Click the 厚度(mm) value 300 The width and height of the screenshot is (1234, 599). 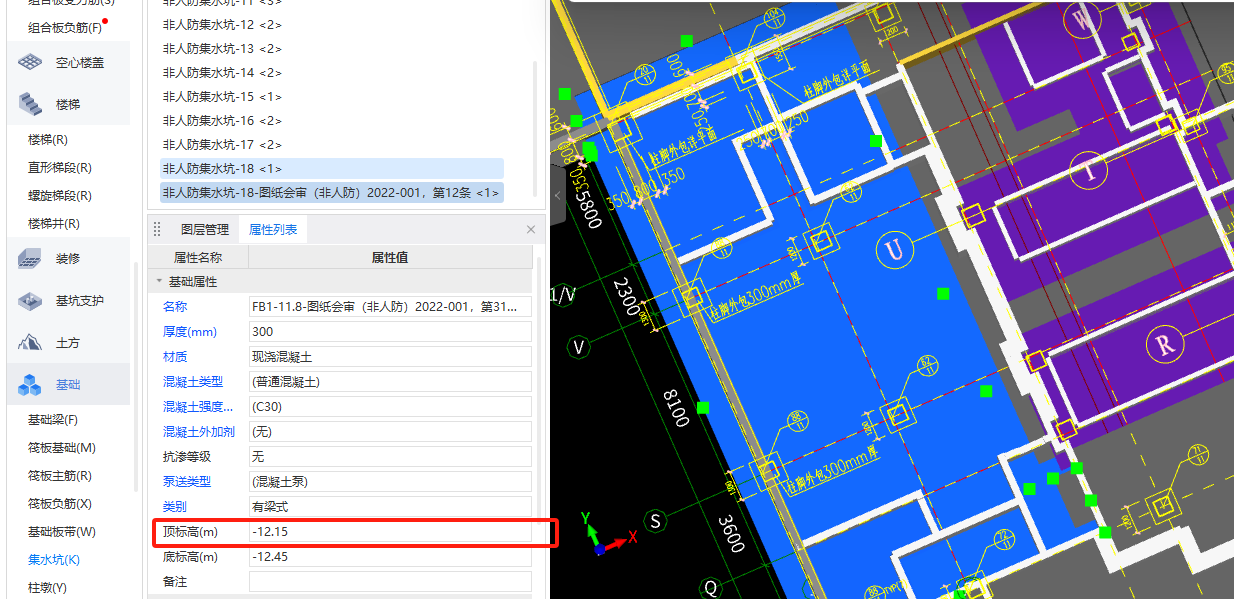click(x=390, y=332)
